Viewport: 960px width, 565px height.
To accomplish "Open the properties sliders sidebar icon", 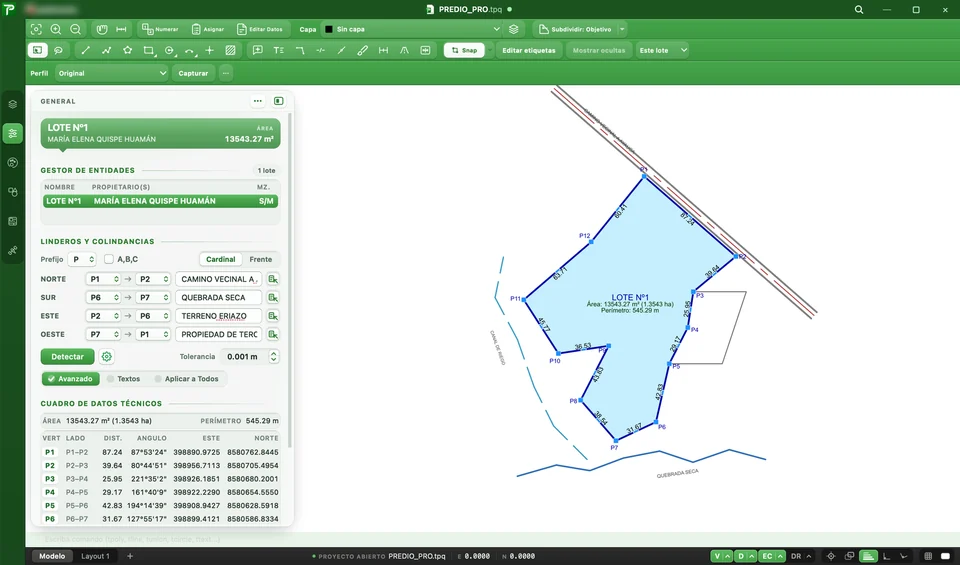I will click(x=13, y=133).
